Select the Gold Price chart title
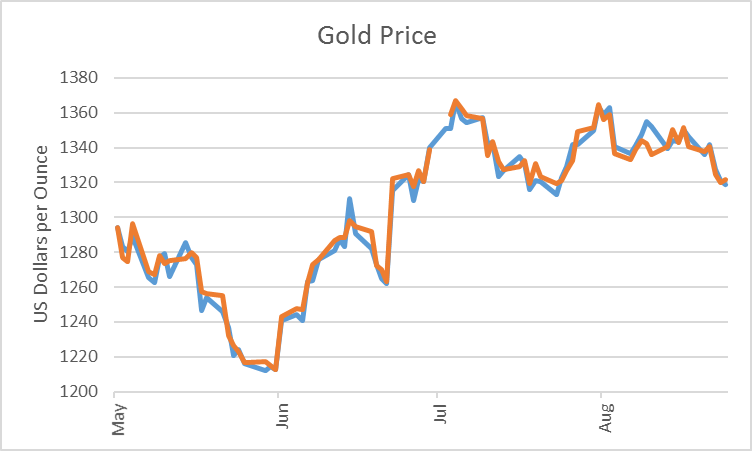Screen dimensions: 752x451 click(376, 36)
